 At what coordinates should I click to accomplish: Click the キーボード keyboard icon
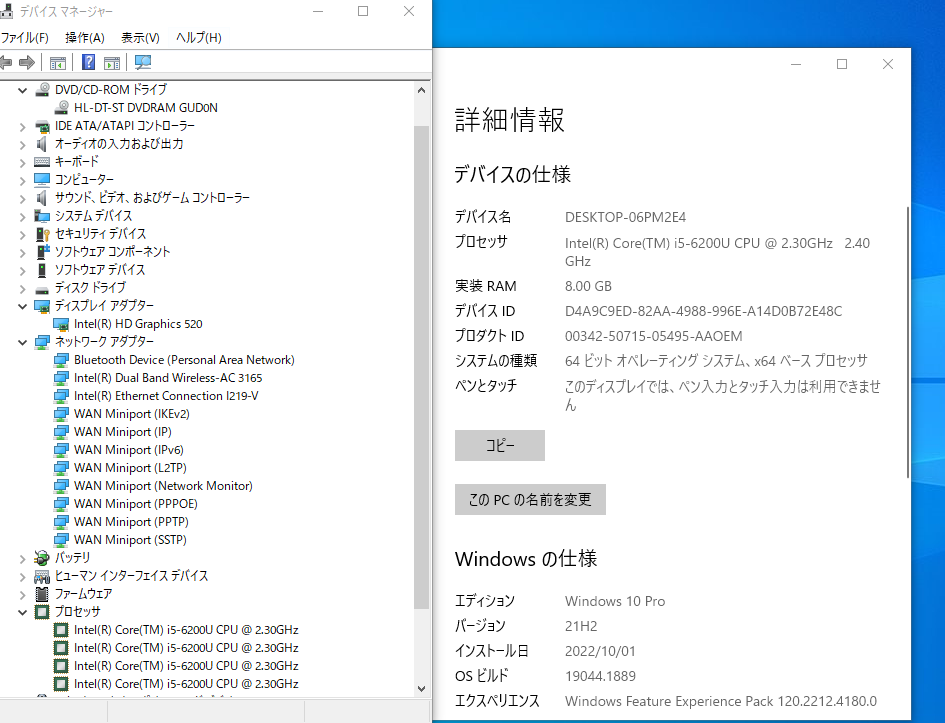coord(42,161)
